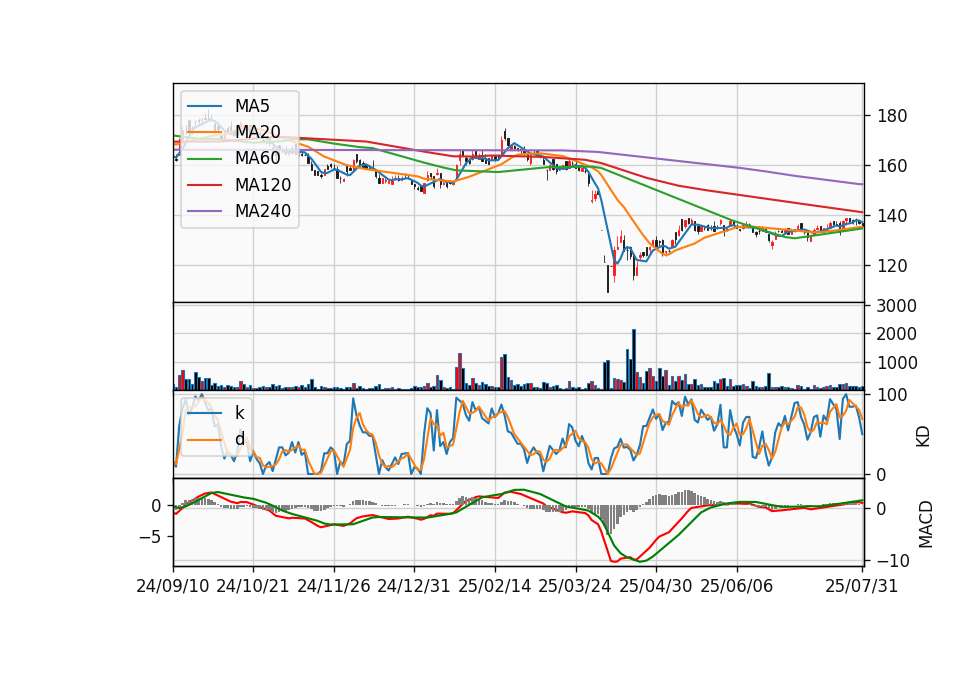Screen dimensions: 960x690
Task: Click the 24/09/10 date label
Action: (x=173, y=586)
